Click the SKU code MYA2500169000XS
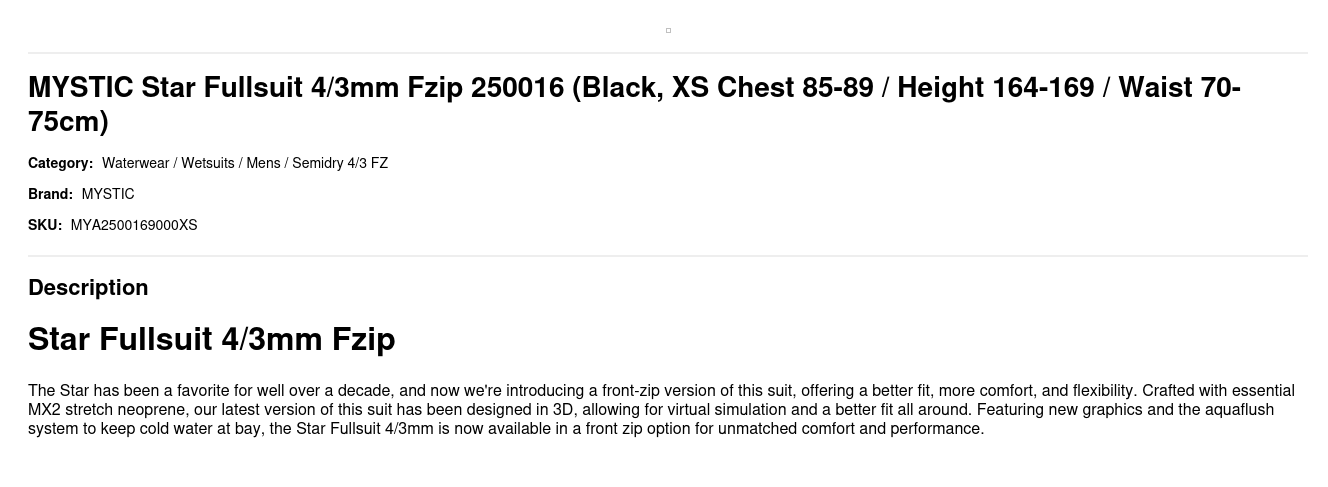Screen dimensions: 1328x487 pos(134,225)
